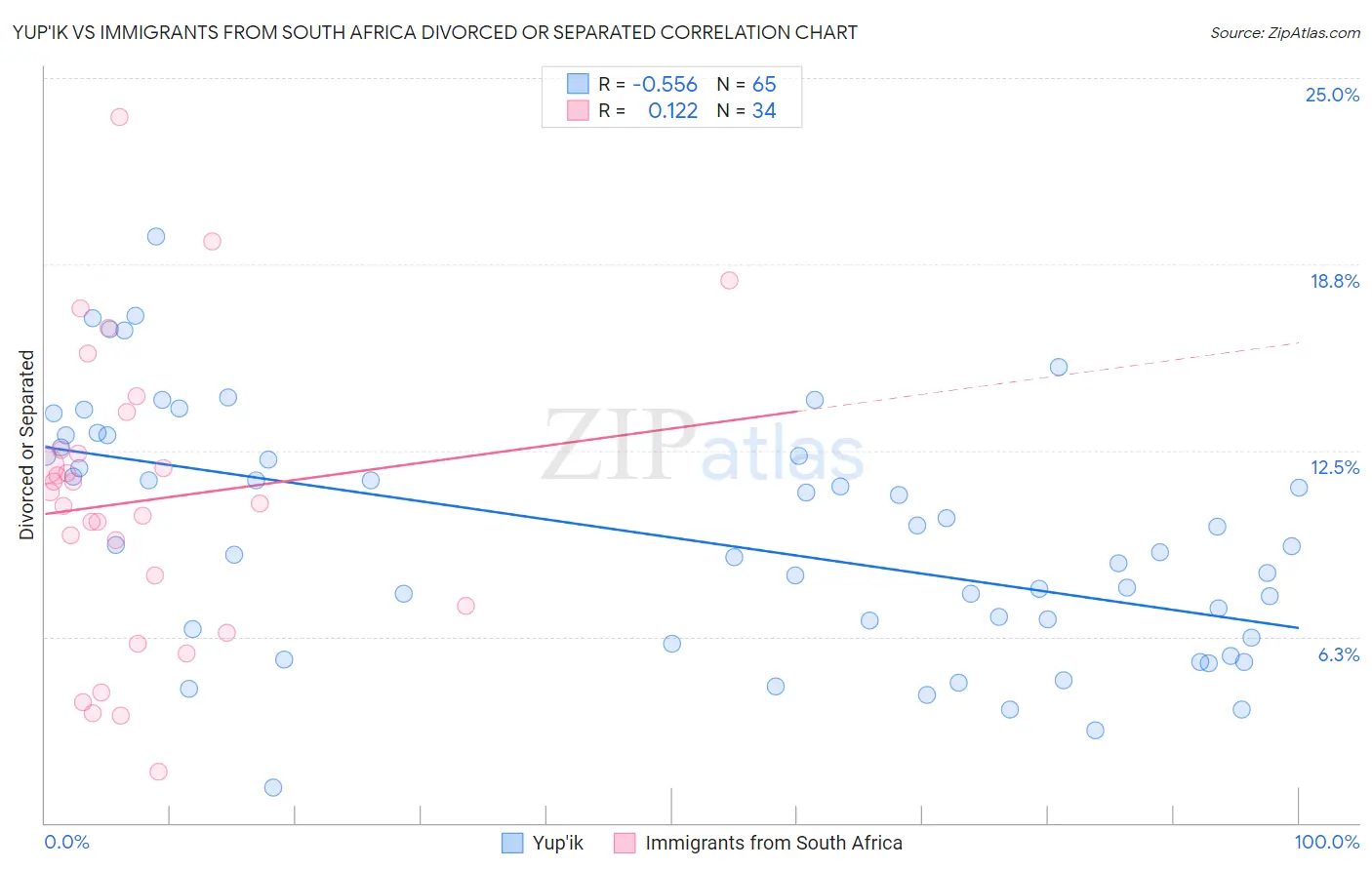Click the 0.0% x-axis label
This screenshot has height=870, width=1372.
click(66, 842)
